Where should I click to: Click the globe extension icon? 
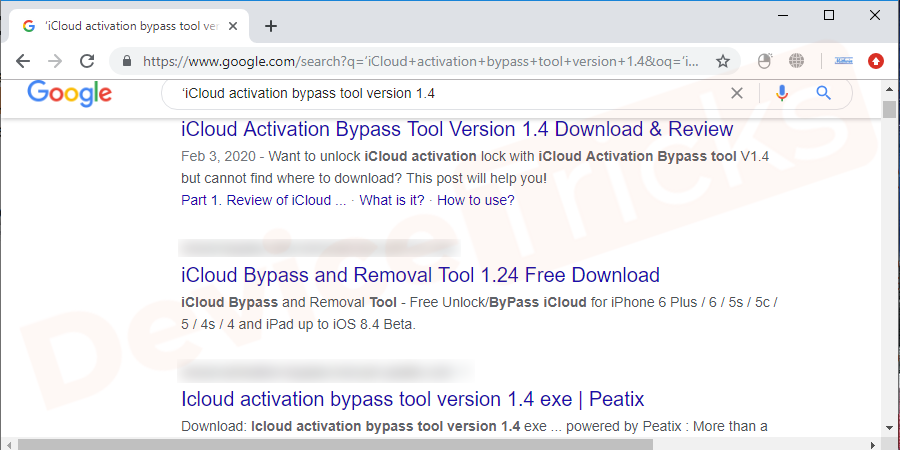pos(797,61)
